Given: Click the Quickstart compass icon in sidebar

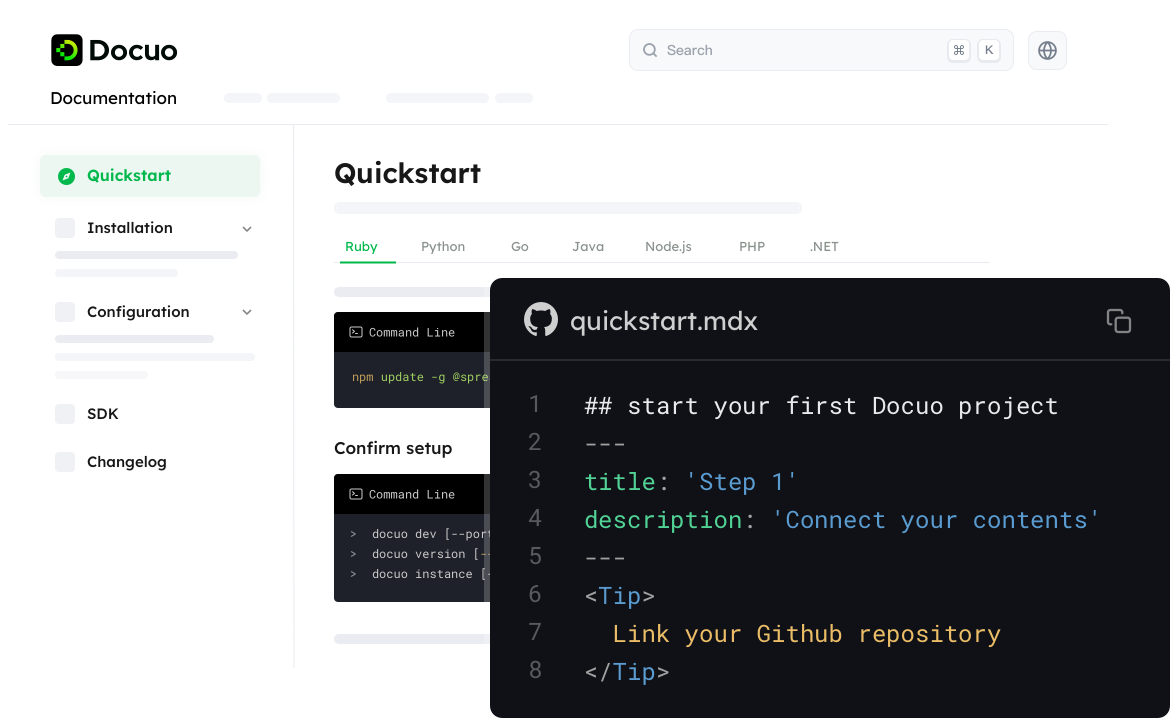Looking at the screenshot, I should [66, 176].
